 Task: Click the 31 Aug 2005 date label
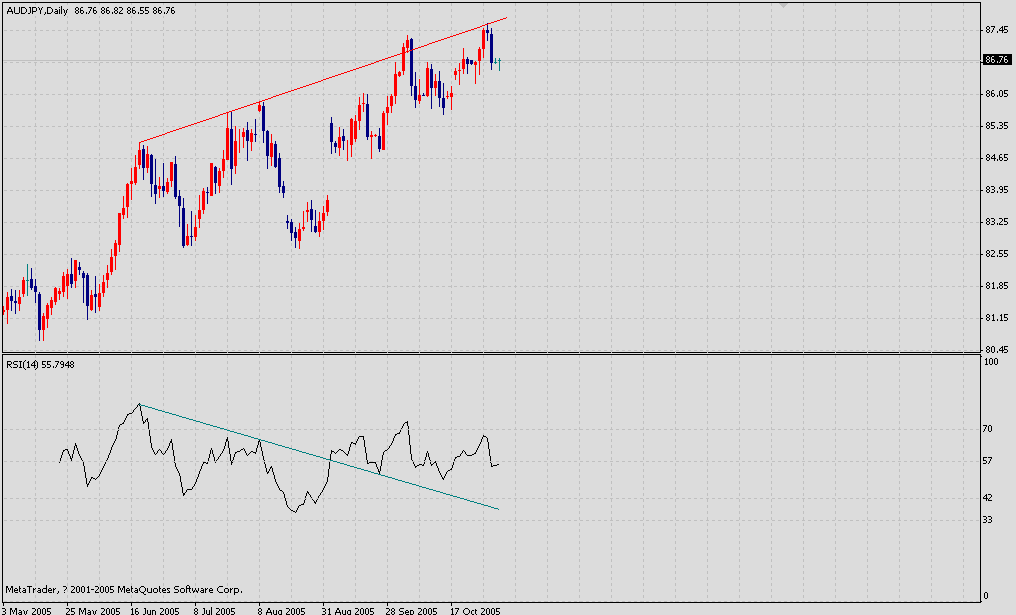pyautogui.click(x=348, y=610)
